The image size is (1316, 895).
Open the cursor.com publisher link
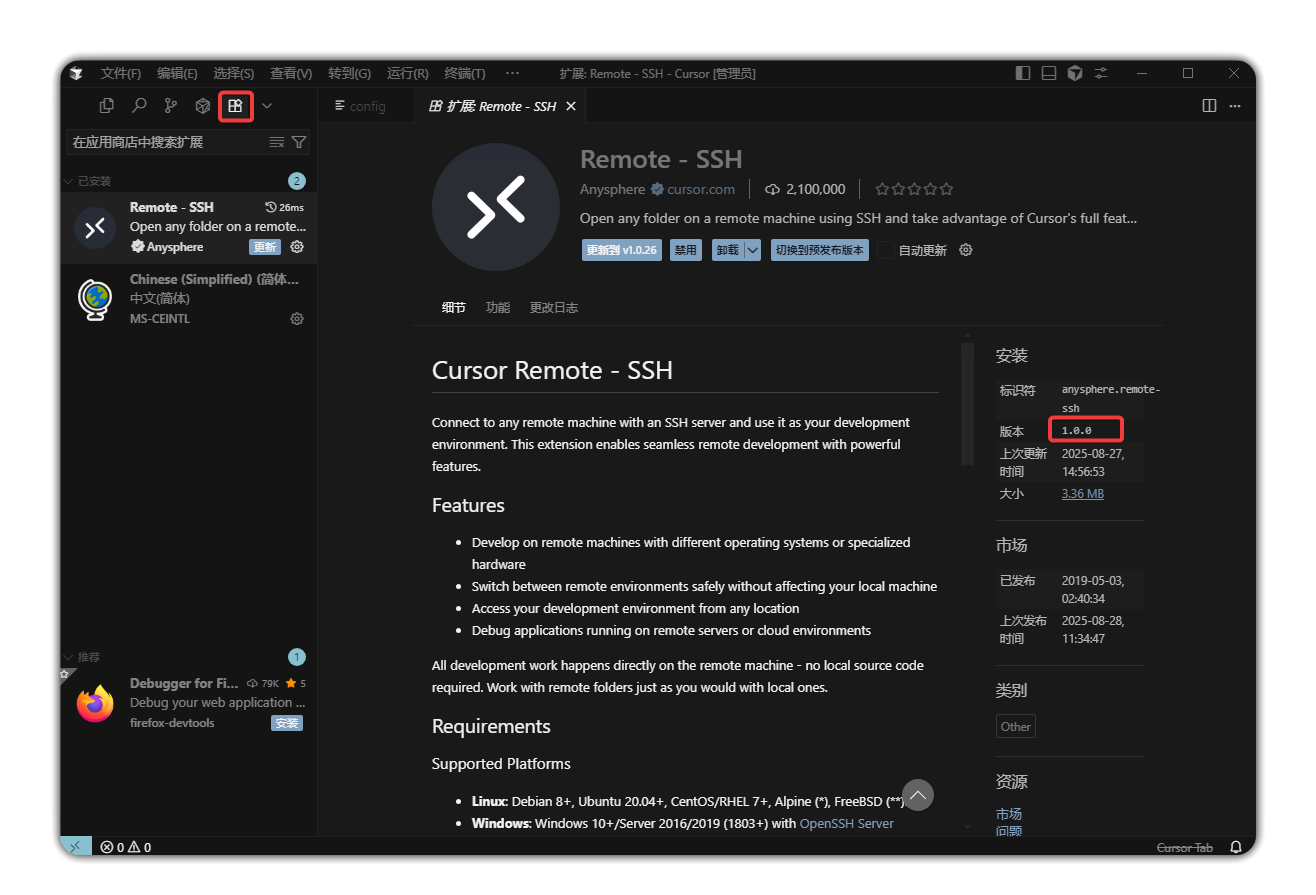point(700,189)
